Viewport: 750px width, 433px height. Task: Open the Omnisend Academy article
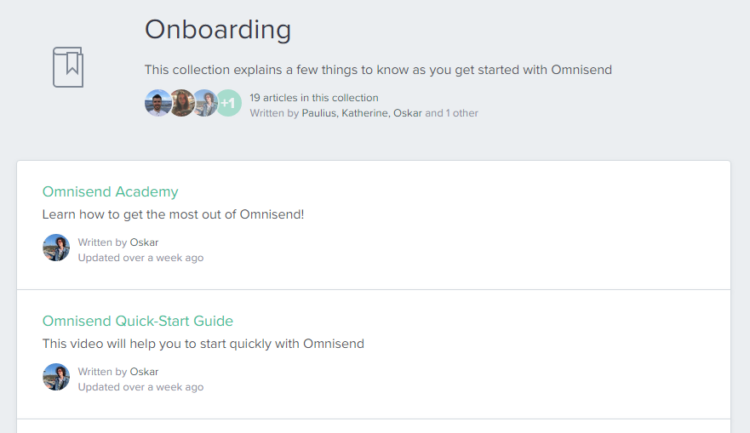[110, 191]
